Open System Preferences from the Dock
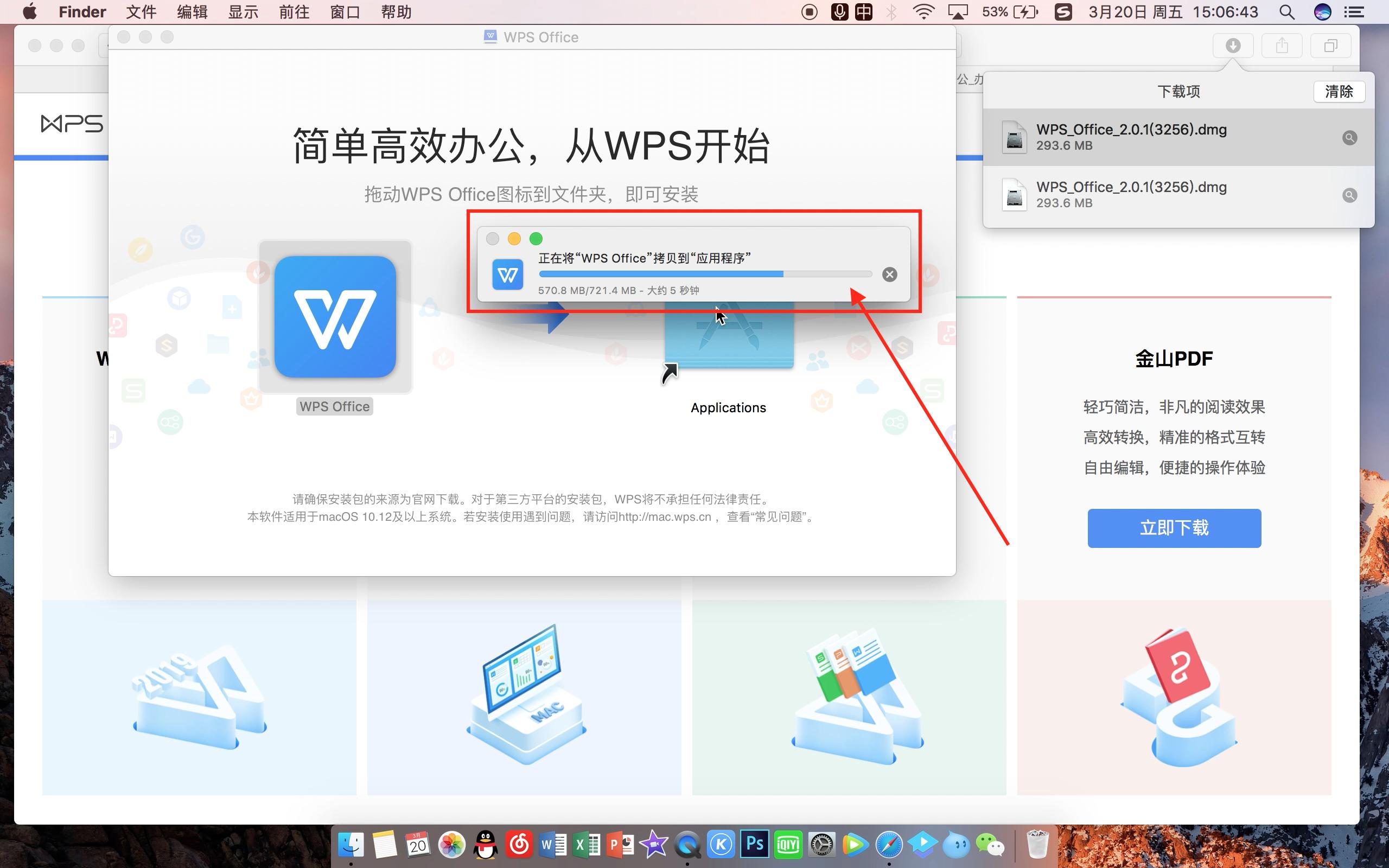 click(822, 844)
